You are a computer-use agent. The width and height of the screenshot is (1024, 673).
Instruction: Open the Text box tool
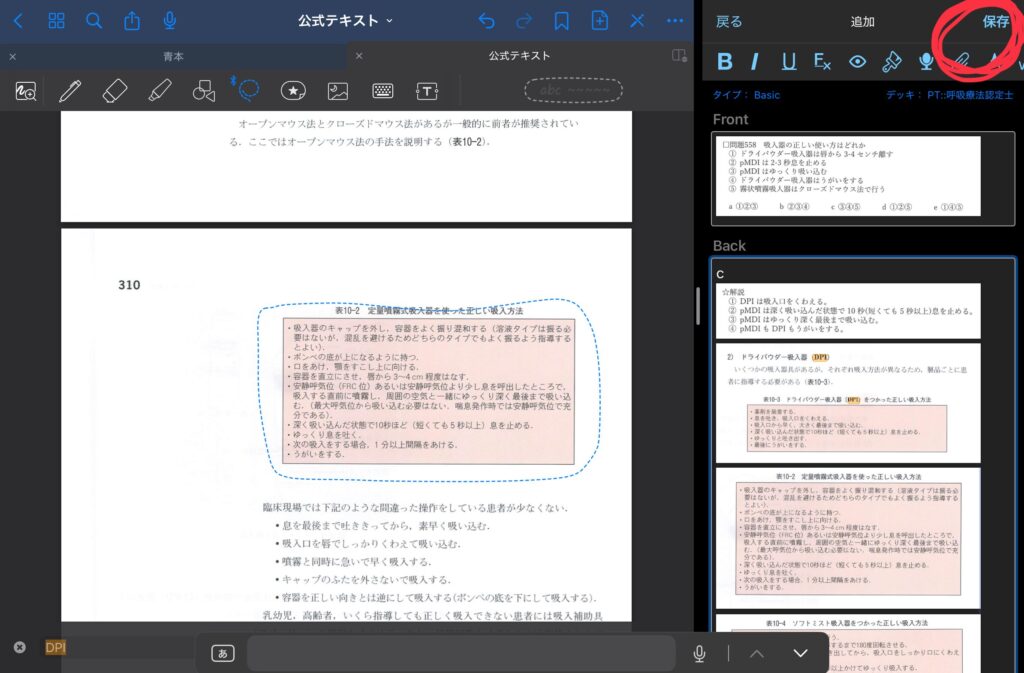(x=427, y=91)
